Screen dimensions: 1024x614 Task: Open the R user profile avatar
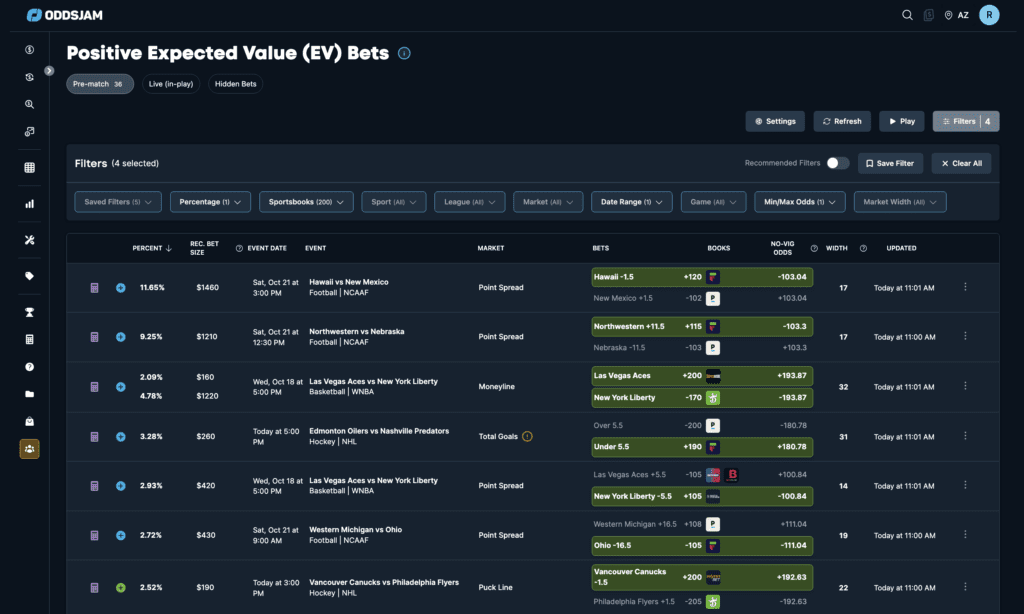point(989,14)
